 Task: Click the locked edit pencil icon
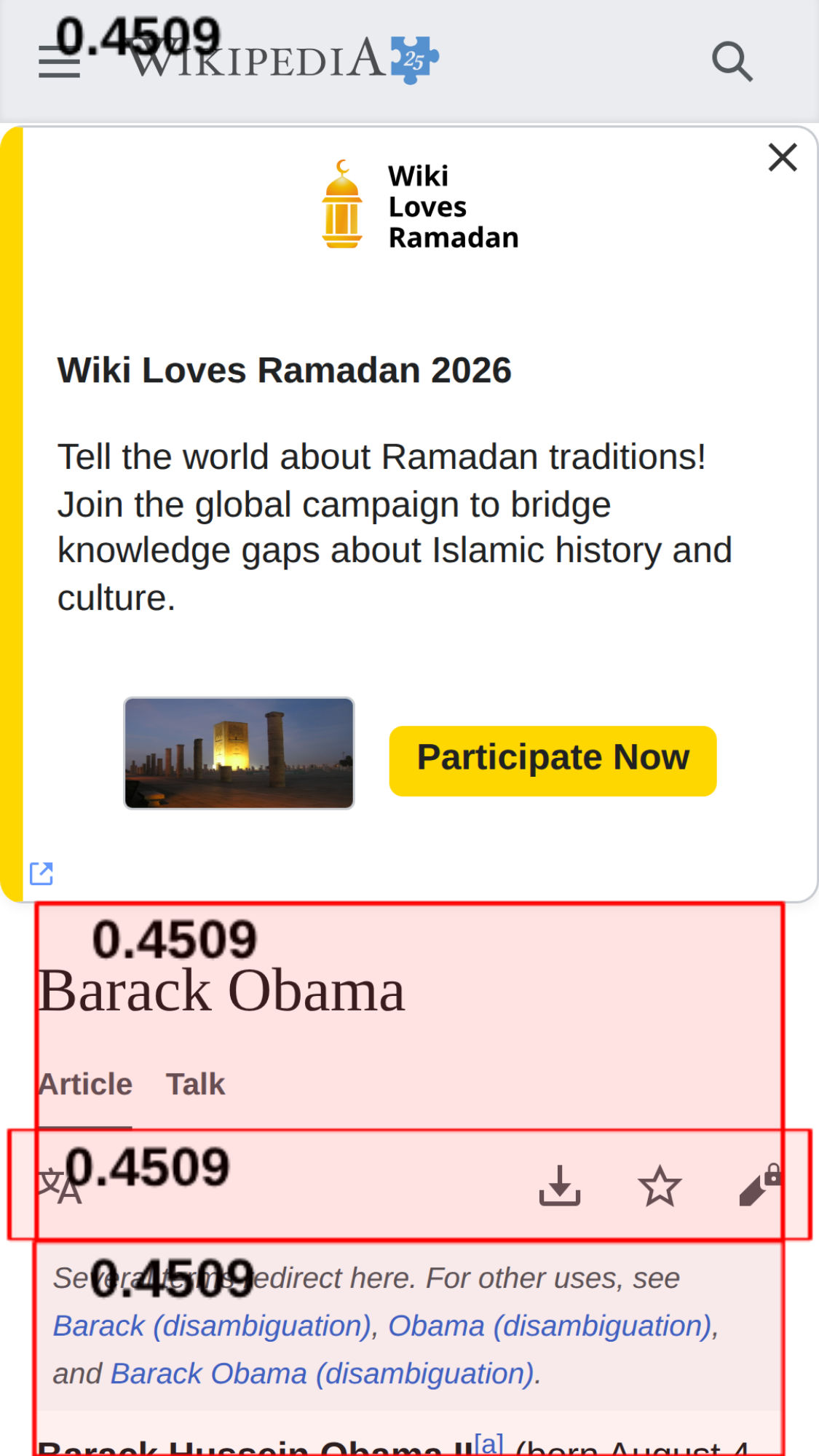759,1186
